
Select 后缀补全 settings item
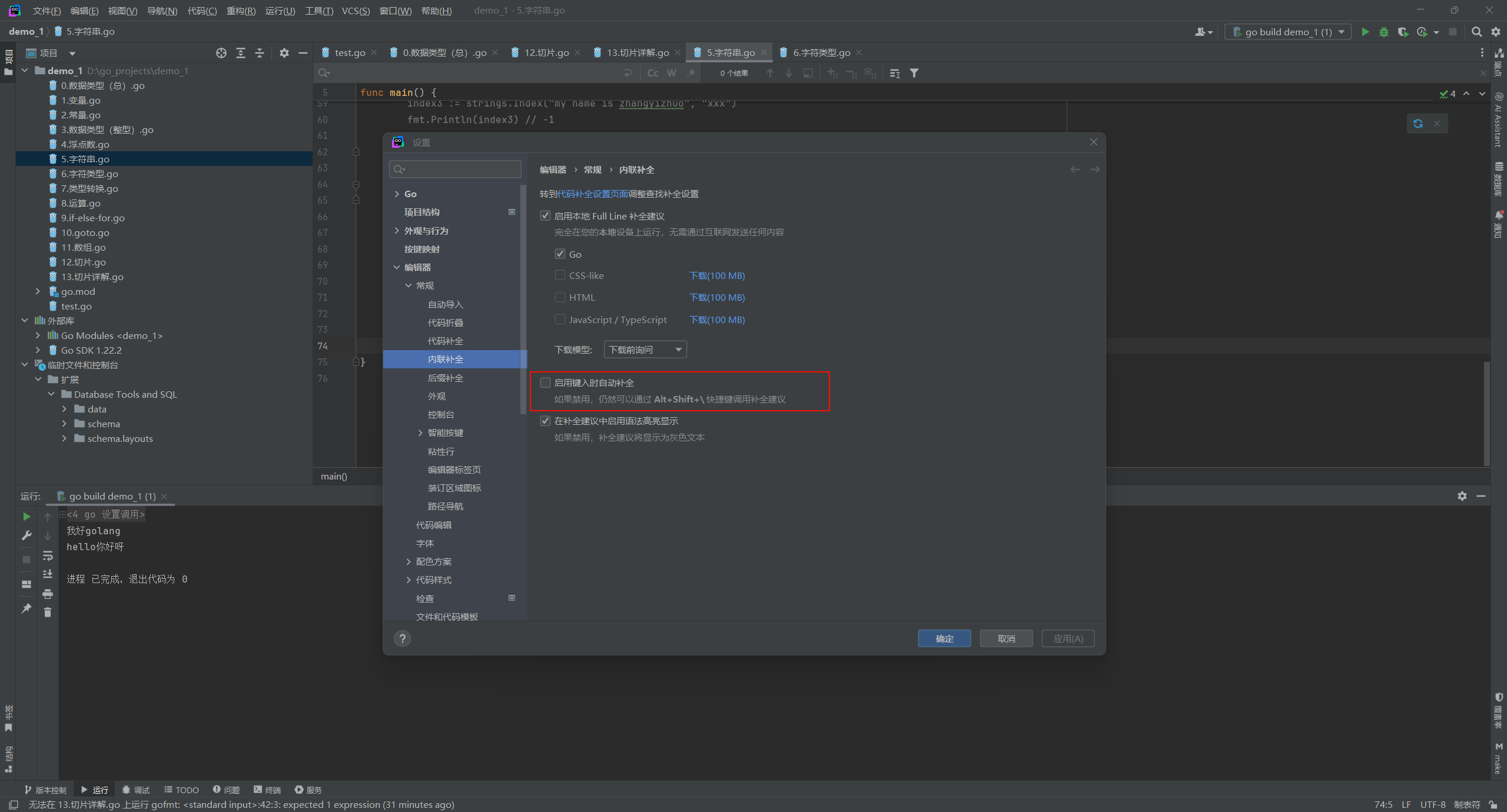445,378
